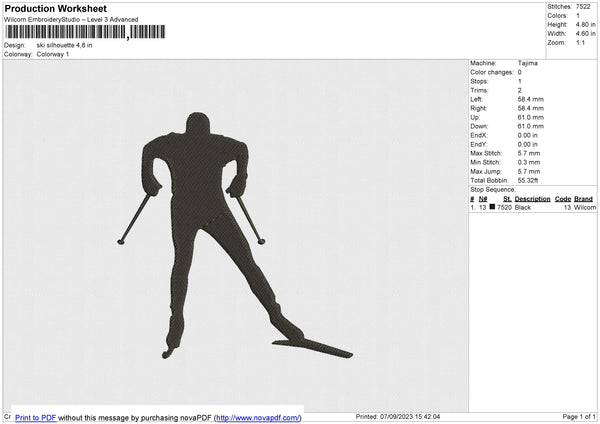The width and height of the screenshot is (600, 424).
Task: Click the barcode under Wilcom EmbroideryStudio
Action: (85, 32)
